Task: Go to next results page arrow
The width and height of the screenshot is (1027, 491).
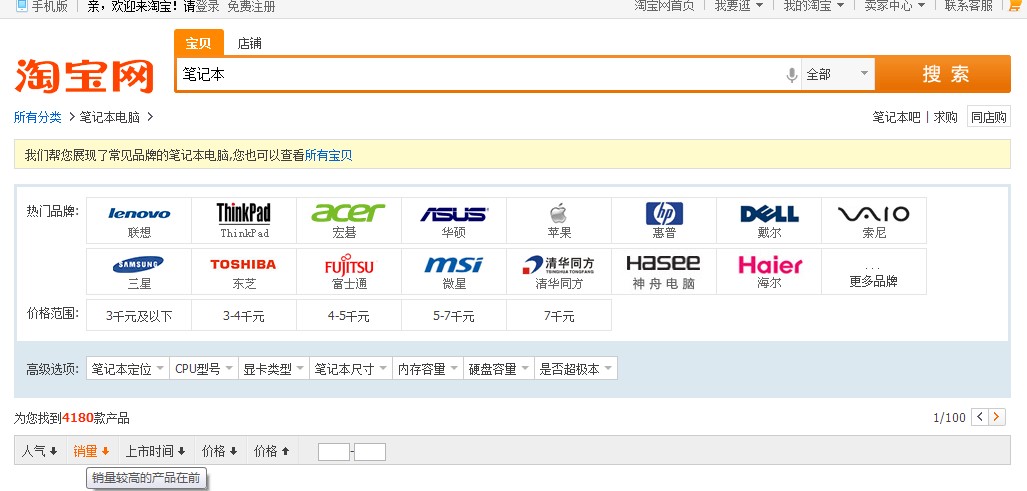Action: pos(997,417)
